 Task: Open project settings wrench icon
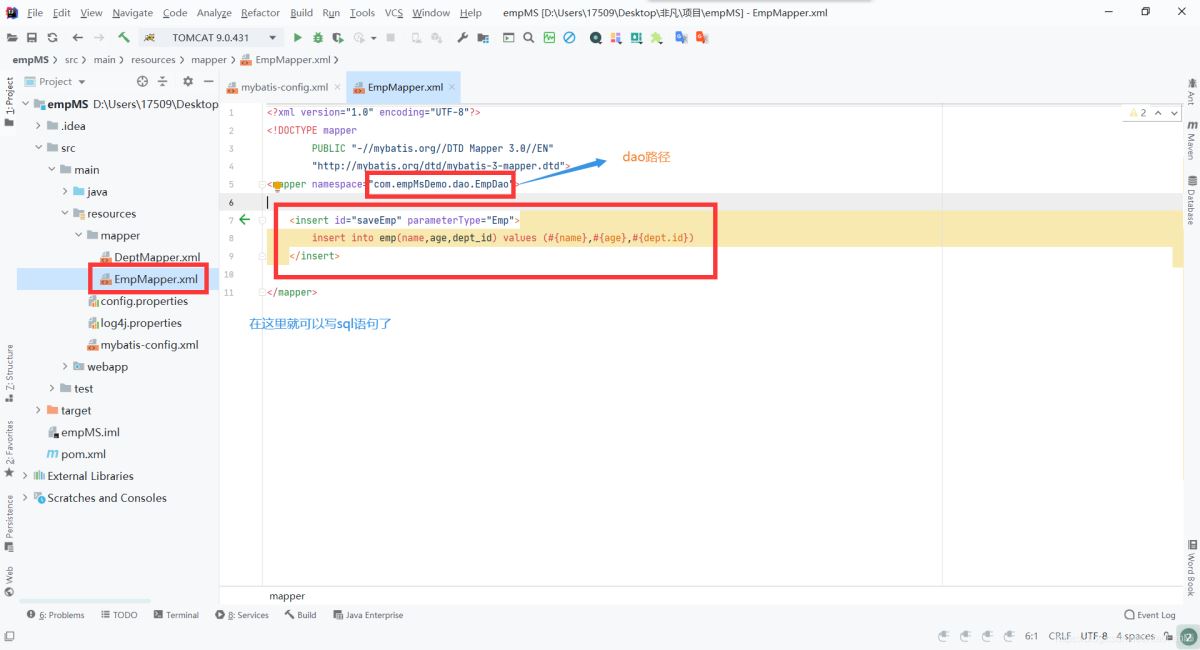click(x=462, y=38)
